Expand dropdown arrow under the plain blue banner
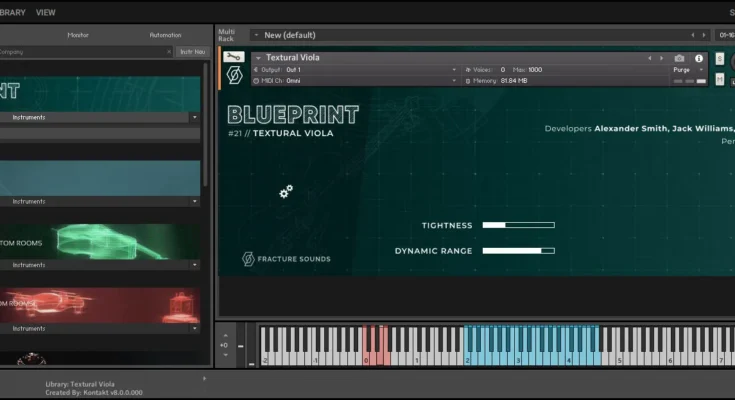 195,201
